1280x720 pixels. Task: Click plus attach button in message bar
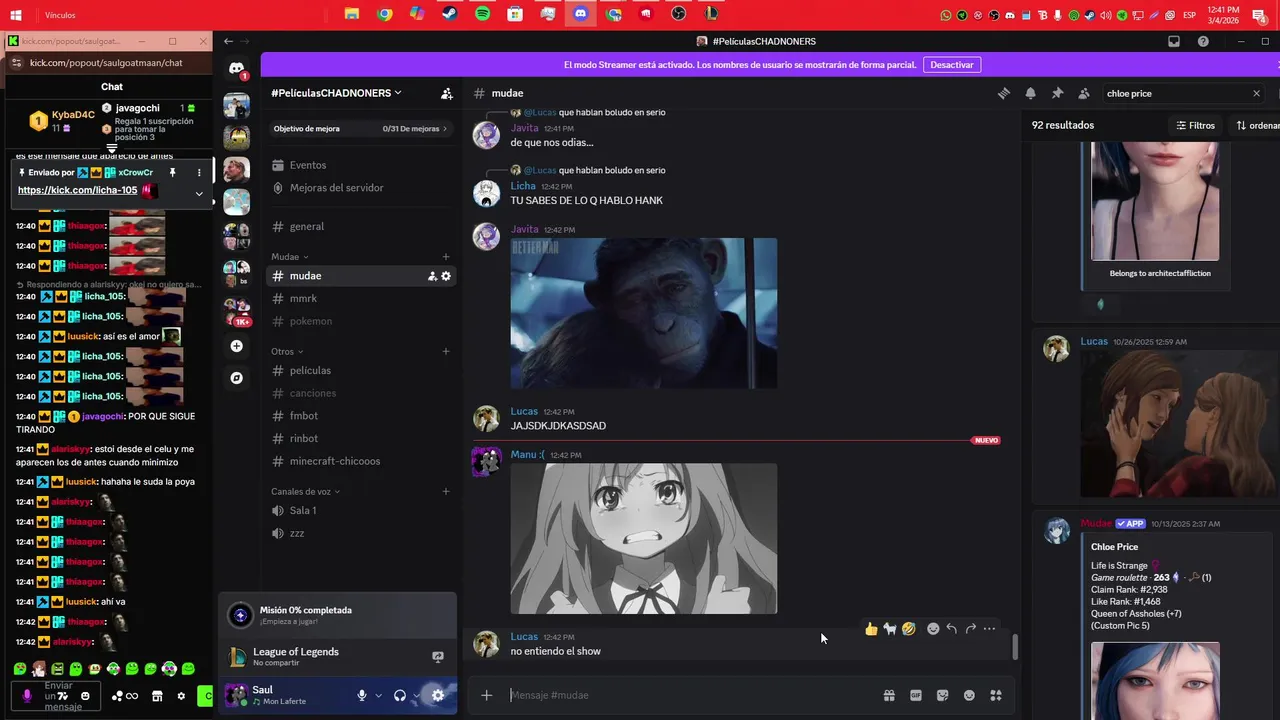tap(487, 695)
